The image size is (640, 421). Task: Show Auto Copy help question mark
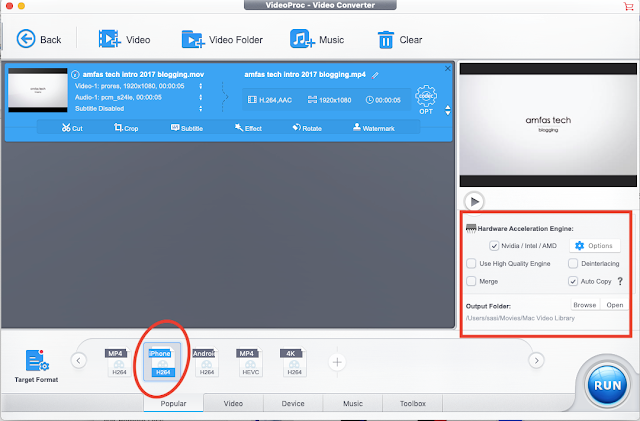620,281
